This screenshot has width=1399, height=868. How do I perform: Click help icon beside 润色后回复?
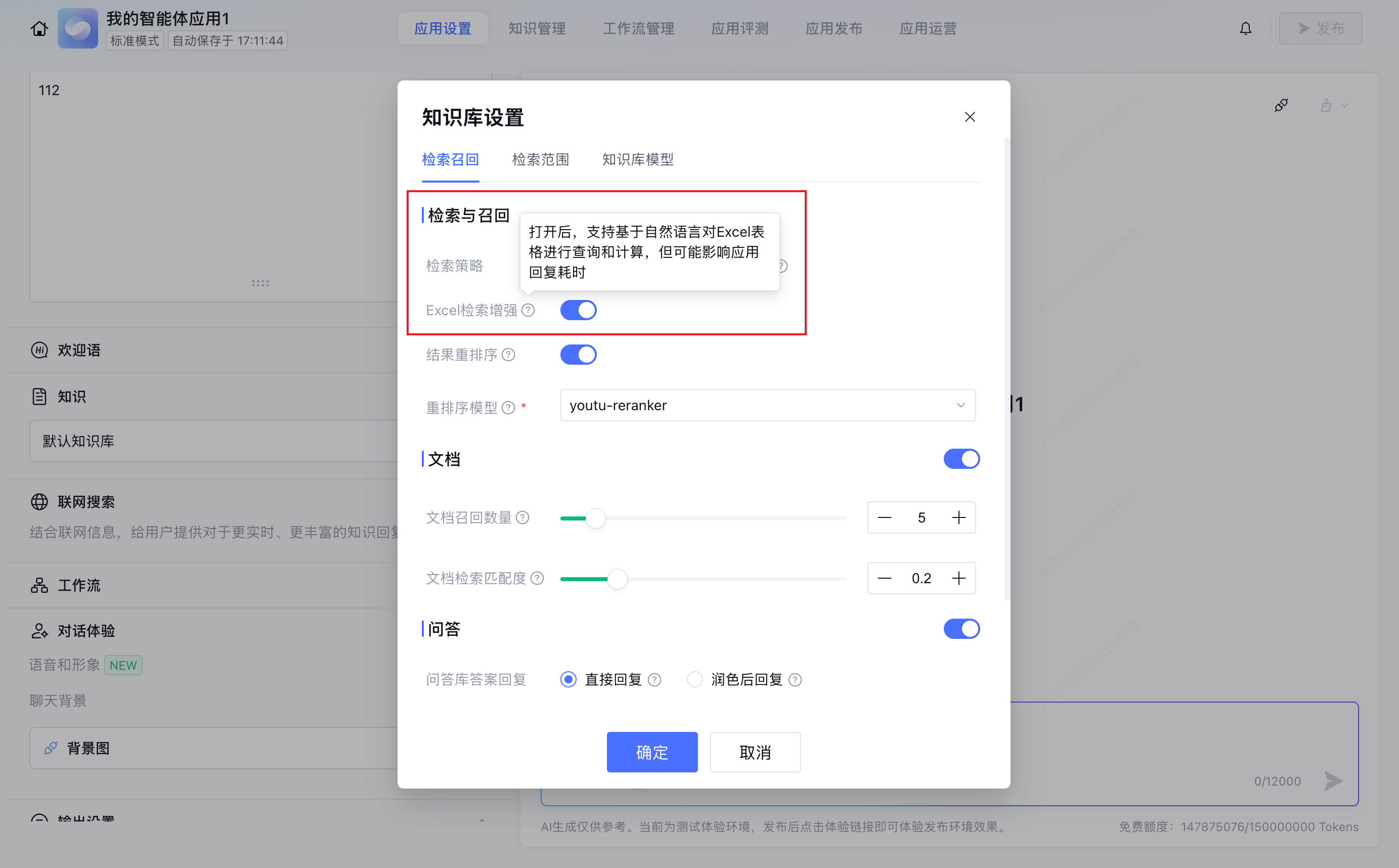[795, 680]
